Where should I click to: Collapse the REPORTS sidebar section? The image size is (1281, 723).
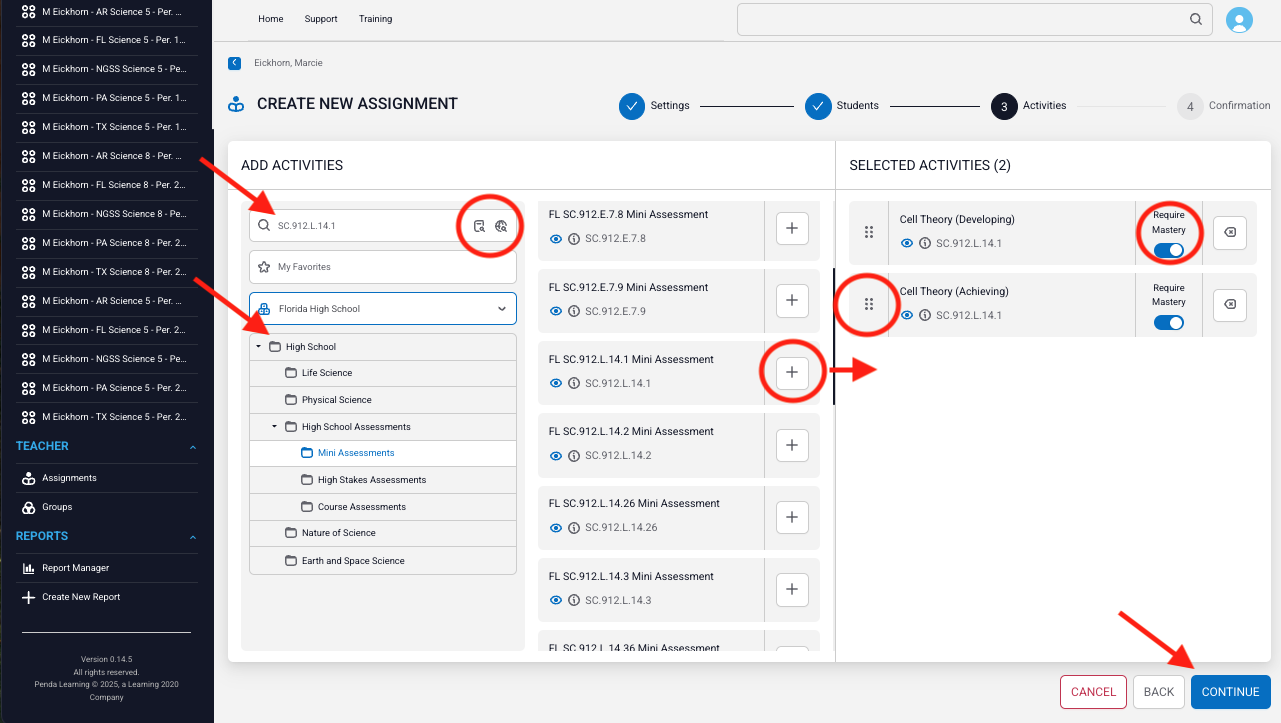193,537
